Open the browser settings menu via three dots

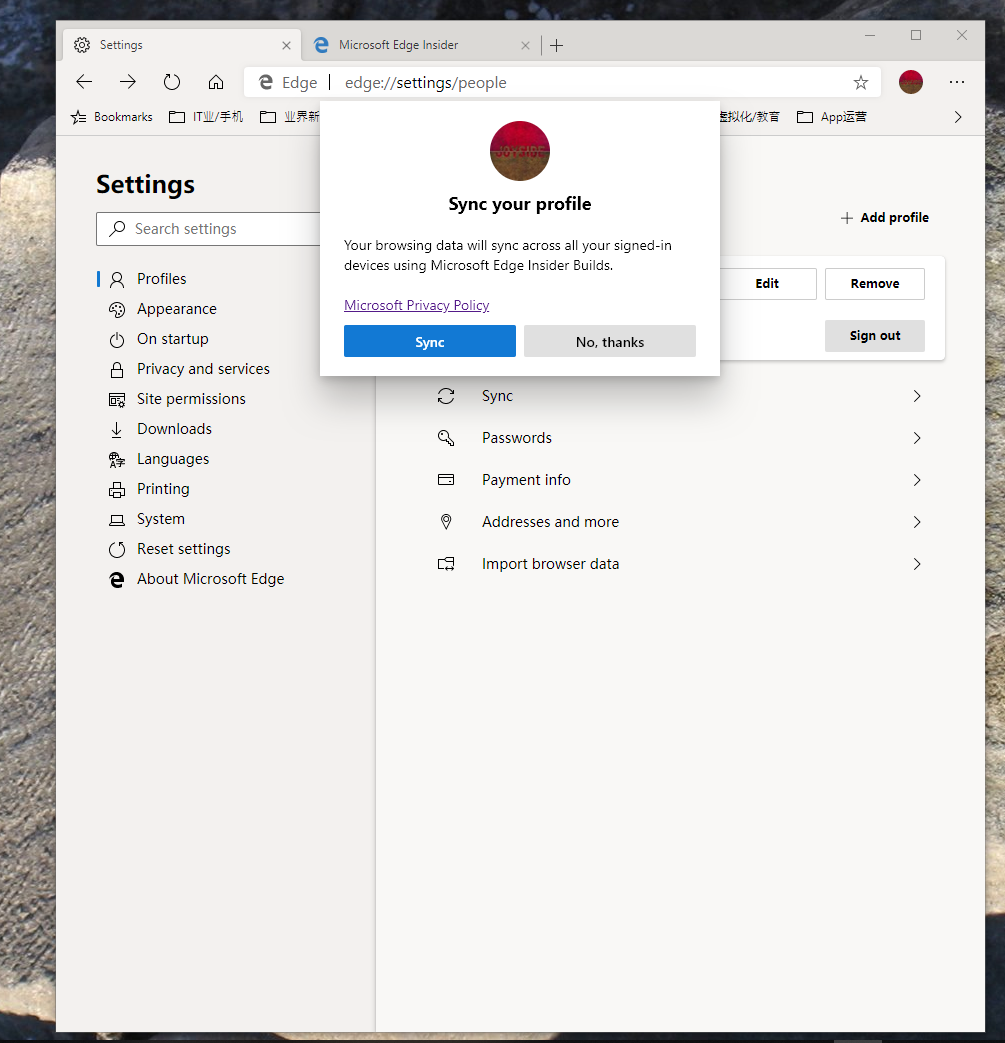pos(957,82)
